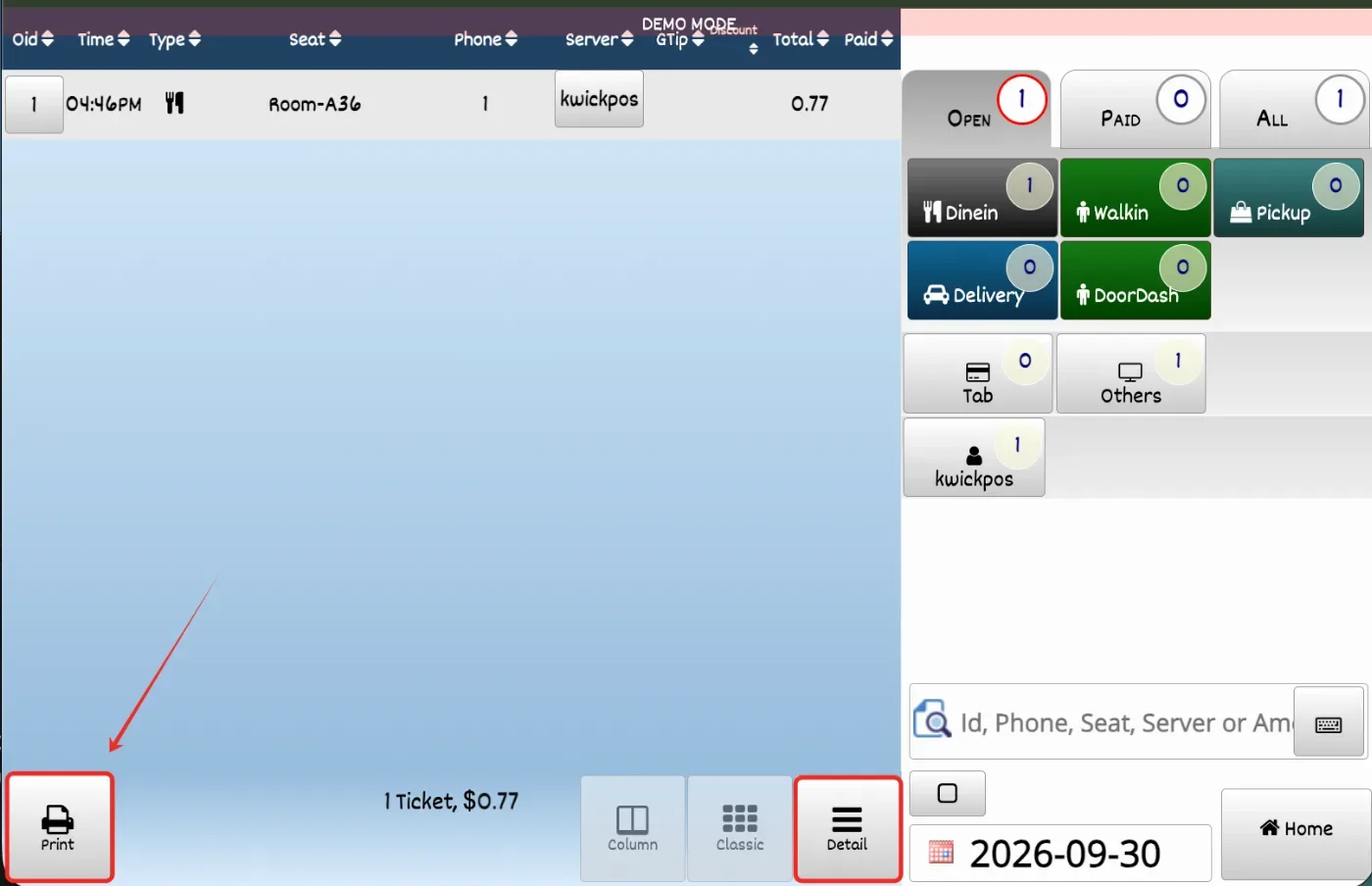
Task: Switch to the Paid tickets tab
Action: pos(1135,108)
